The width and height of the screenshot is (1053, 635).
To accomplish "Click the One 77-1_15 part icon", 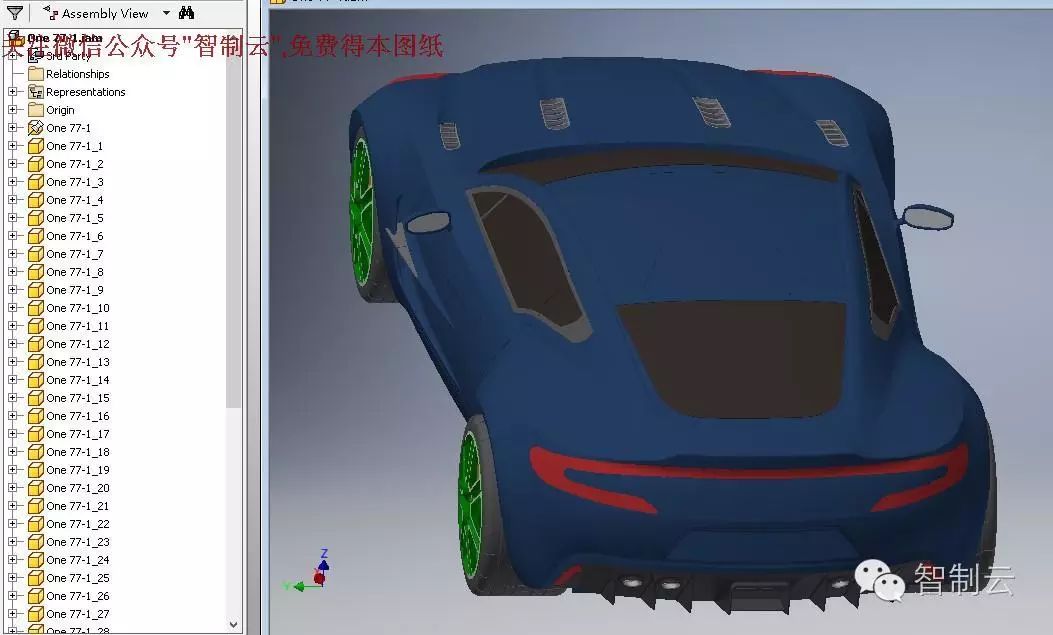I will tap(36, 398).
